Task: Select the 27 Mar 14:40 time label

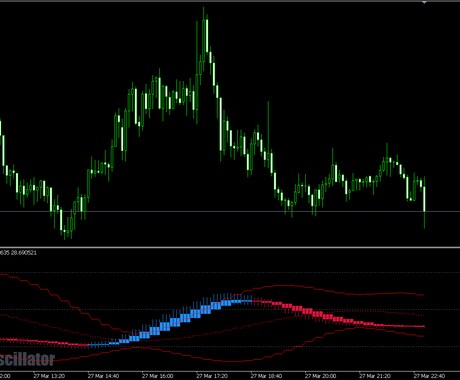Action: [103, 376]
